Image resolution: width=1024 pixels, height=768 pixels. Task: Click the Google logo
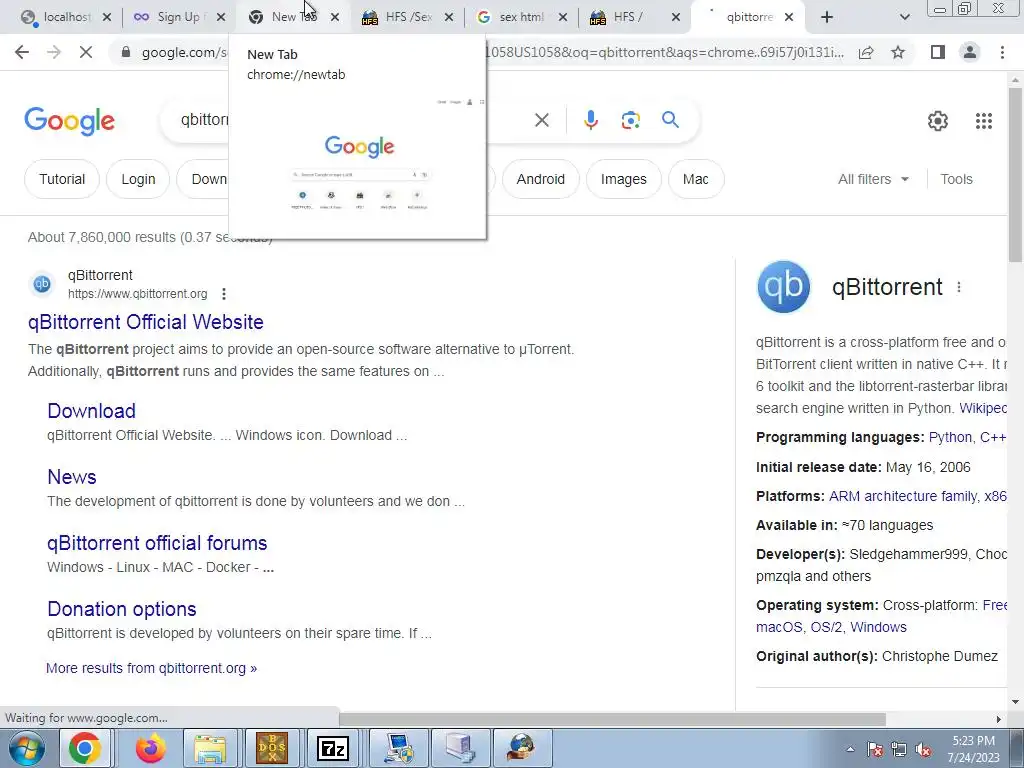click(x=70, y=121)
